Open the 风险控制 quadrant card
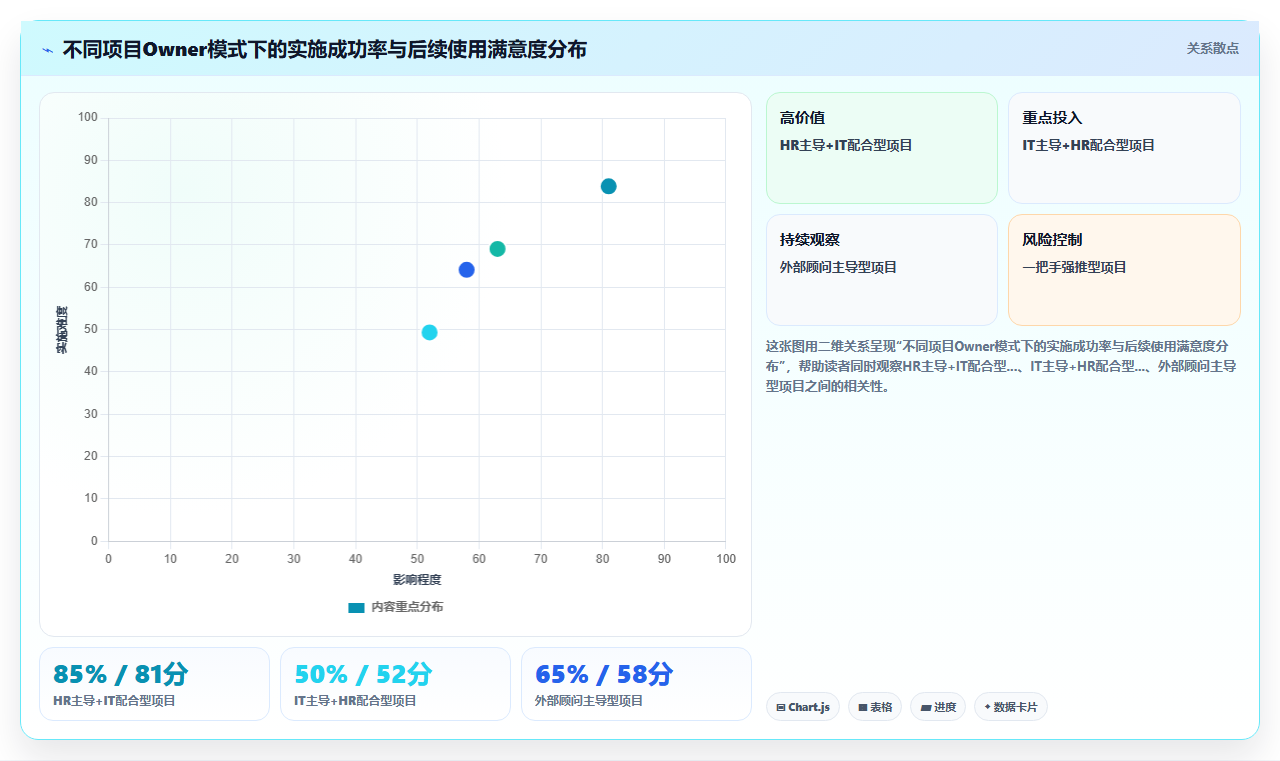 point(1124,270)
